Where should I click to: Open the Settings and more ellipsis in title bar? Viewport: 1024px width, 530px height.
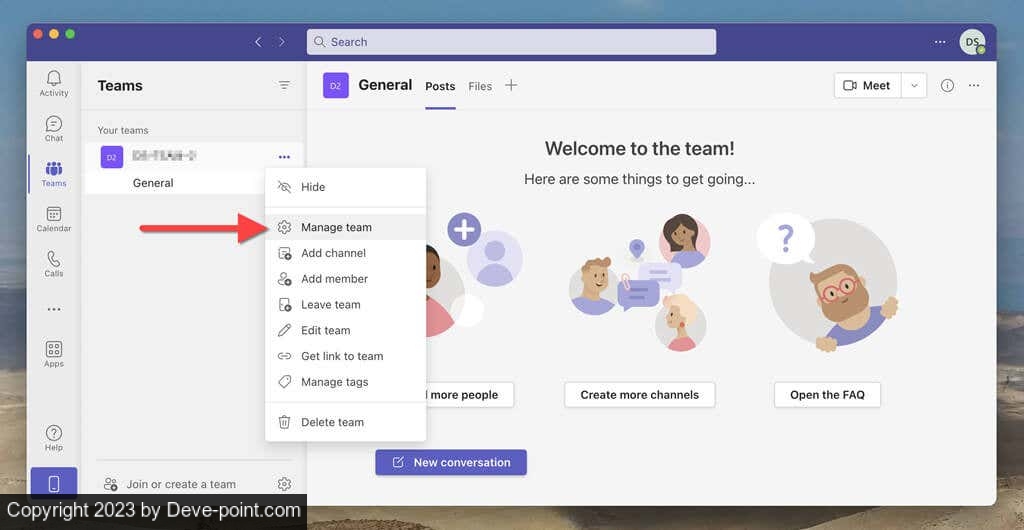(x=940, y=42)
